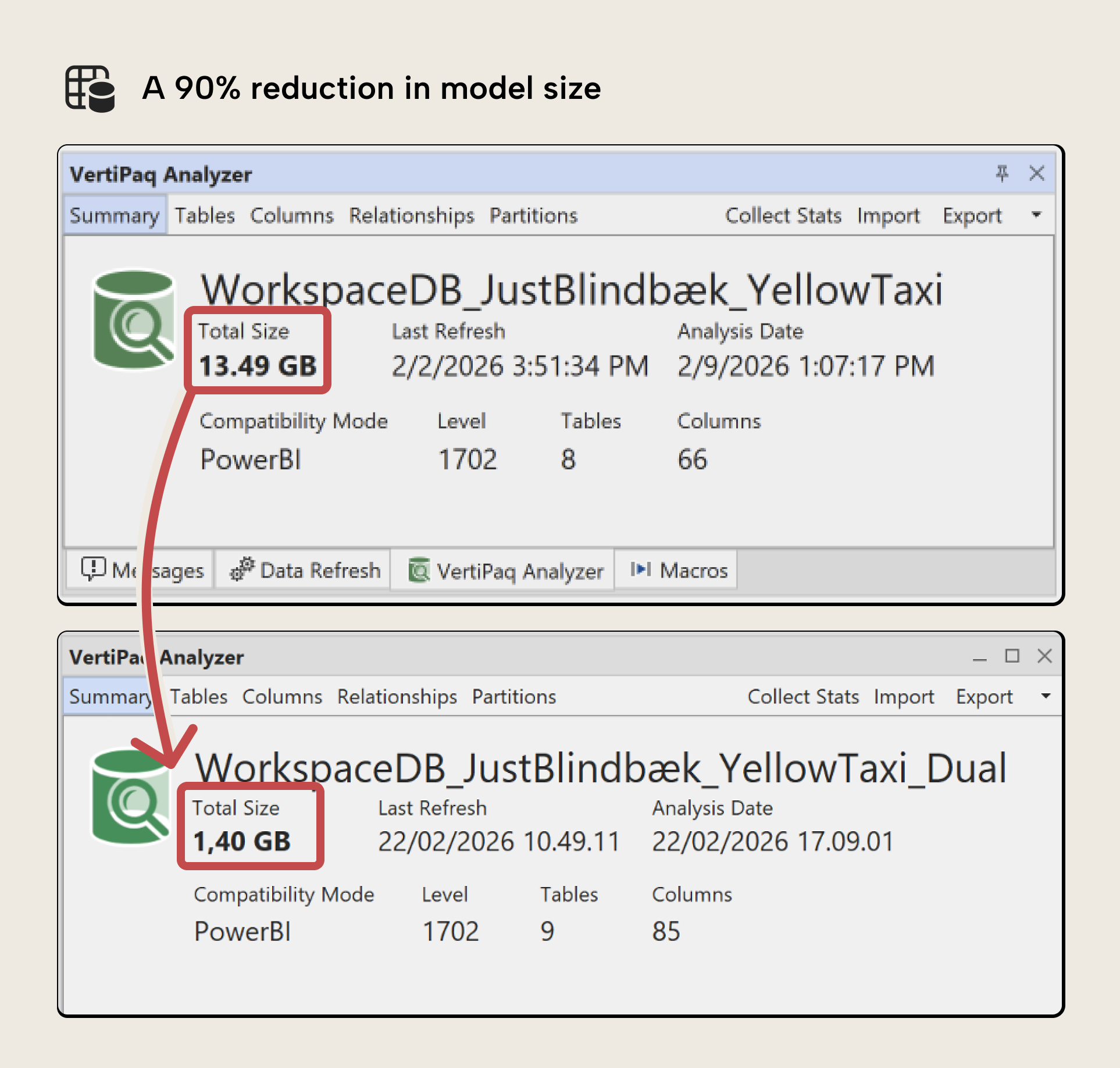
Task: Switch to the Columns tab
Action: (293, 215)
